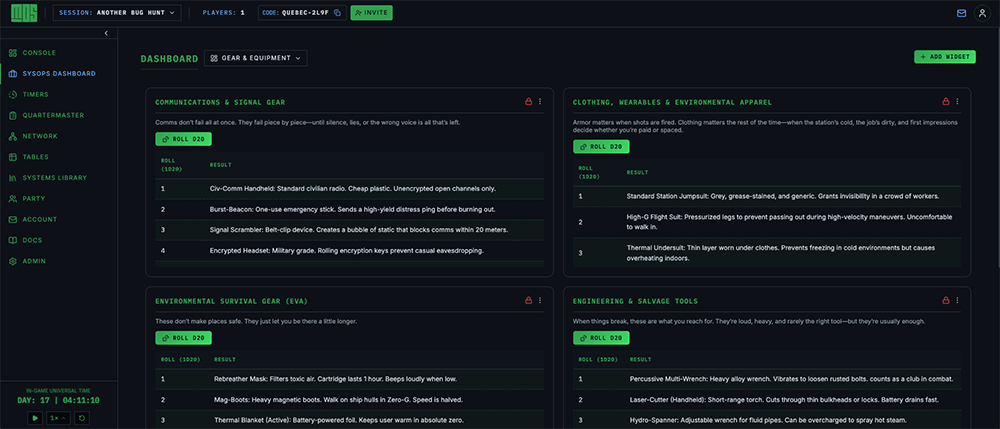The width and height of the screenshot is (1000, 429).
Task: Reset the in-game universal time
Action: coord(81,417)
